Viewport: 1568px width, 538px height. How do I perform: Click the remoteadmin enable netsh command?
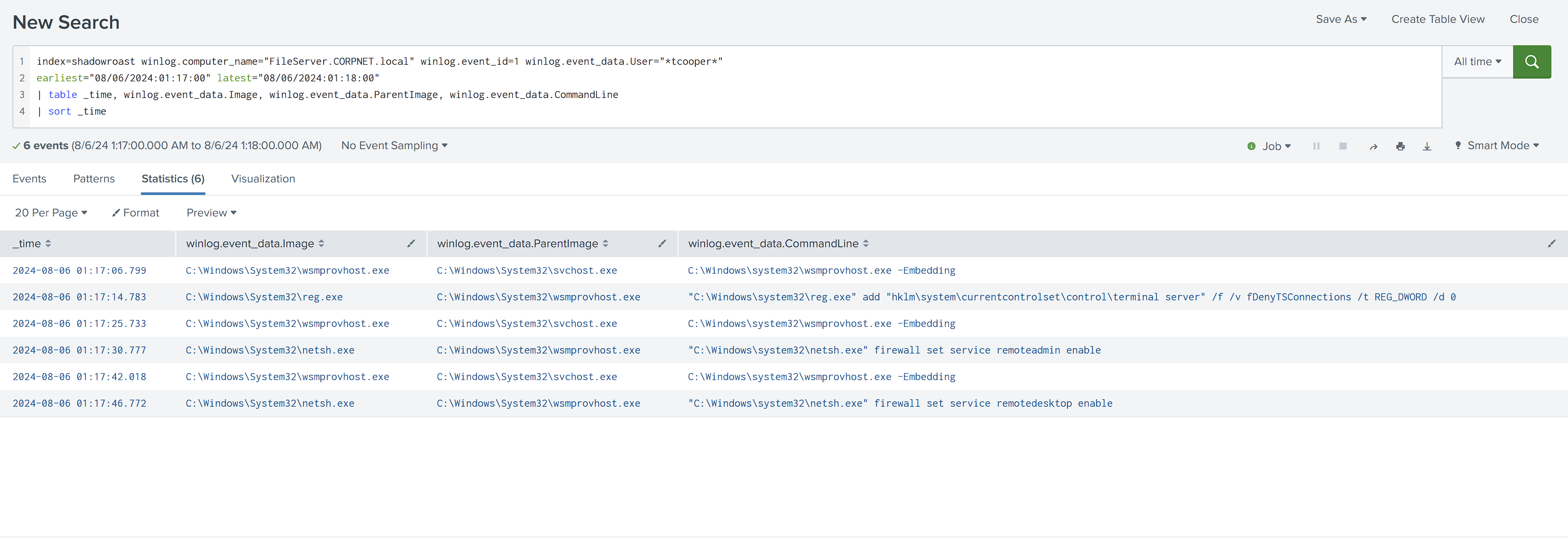click(x=894, y=351)
